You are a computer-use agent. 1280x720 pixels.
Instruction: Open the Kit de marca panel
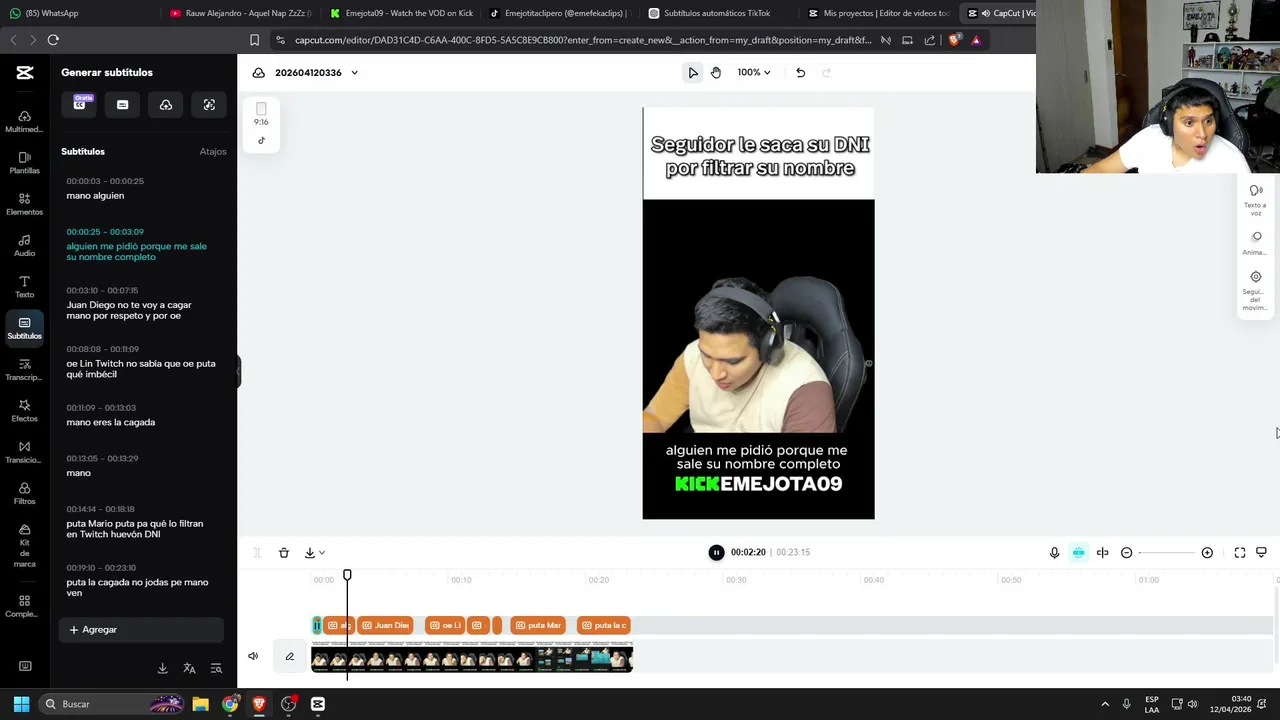(24, 545)
